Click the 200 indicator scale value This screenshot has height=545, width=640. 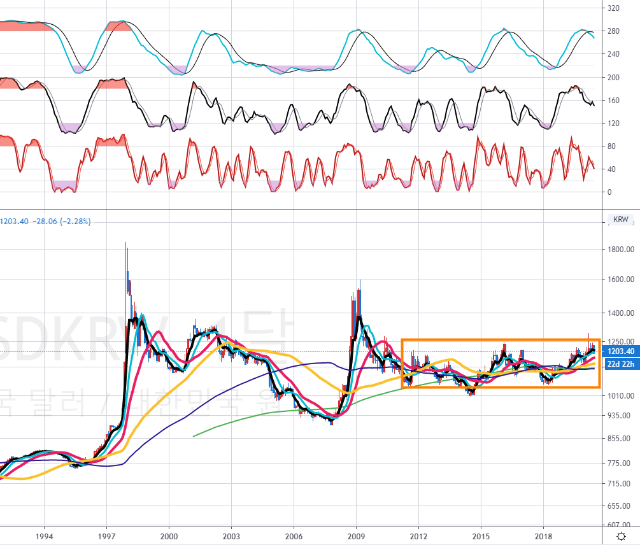click(613, 77)
